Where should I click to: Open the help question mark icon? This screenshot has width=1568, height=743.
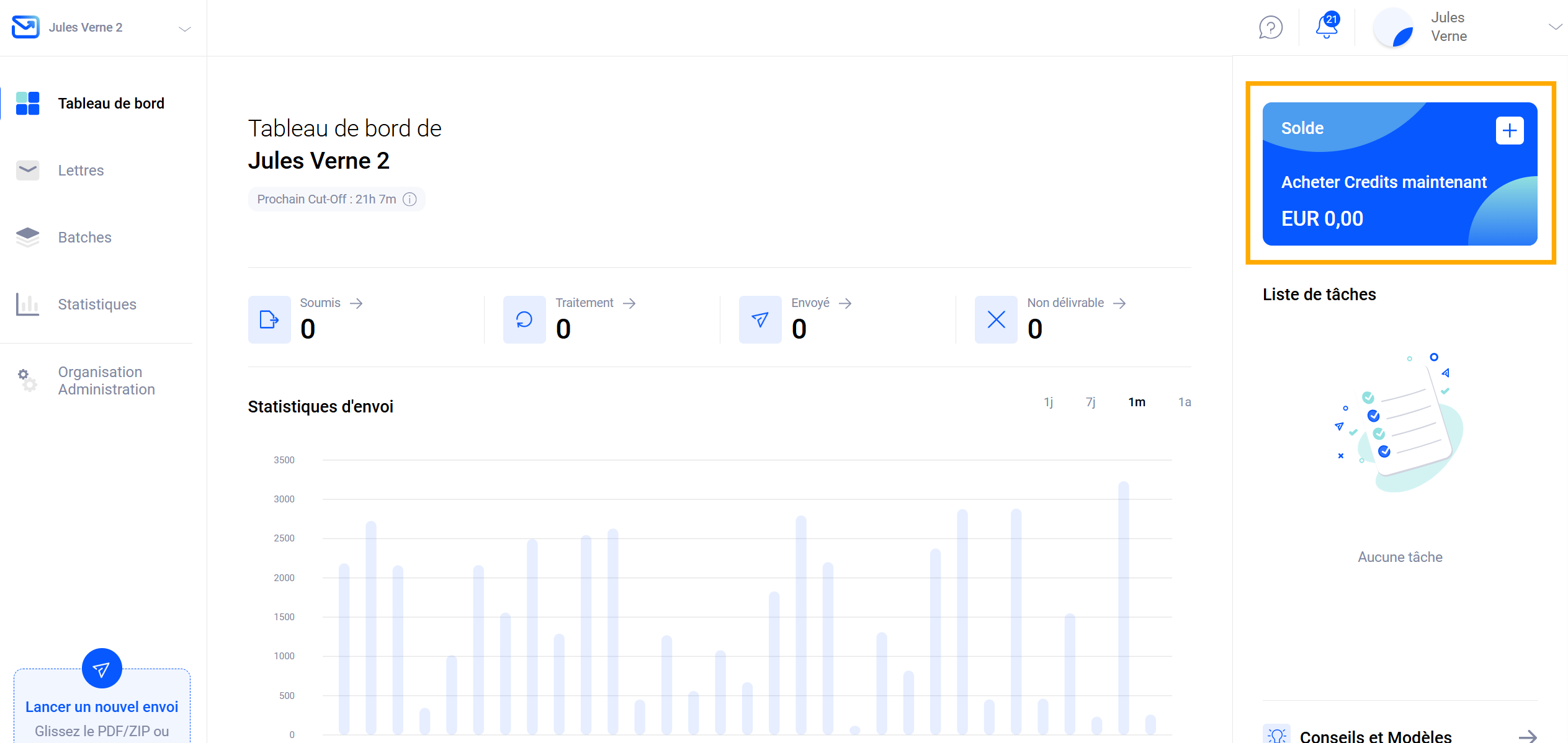(x=1270, y=27)
